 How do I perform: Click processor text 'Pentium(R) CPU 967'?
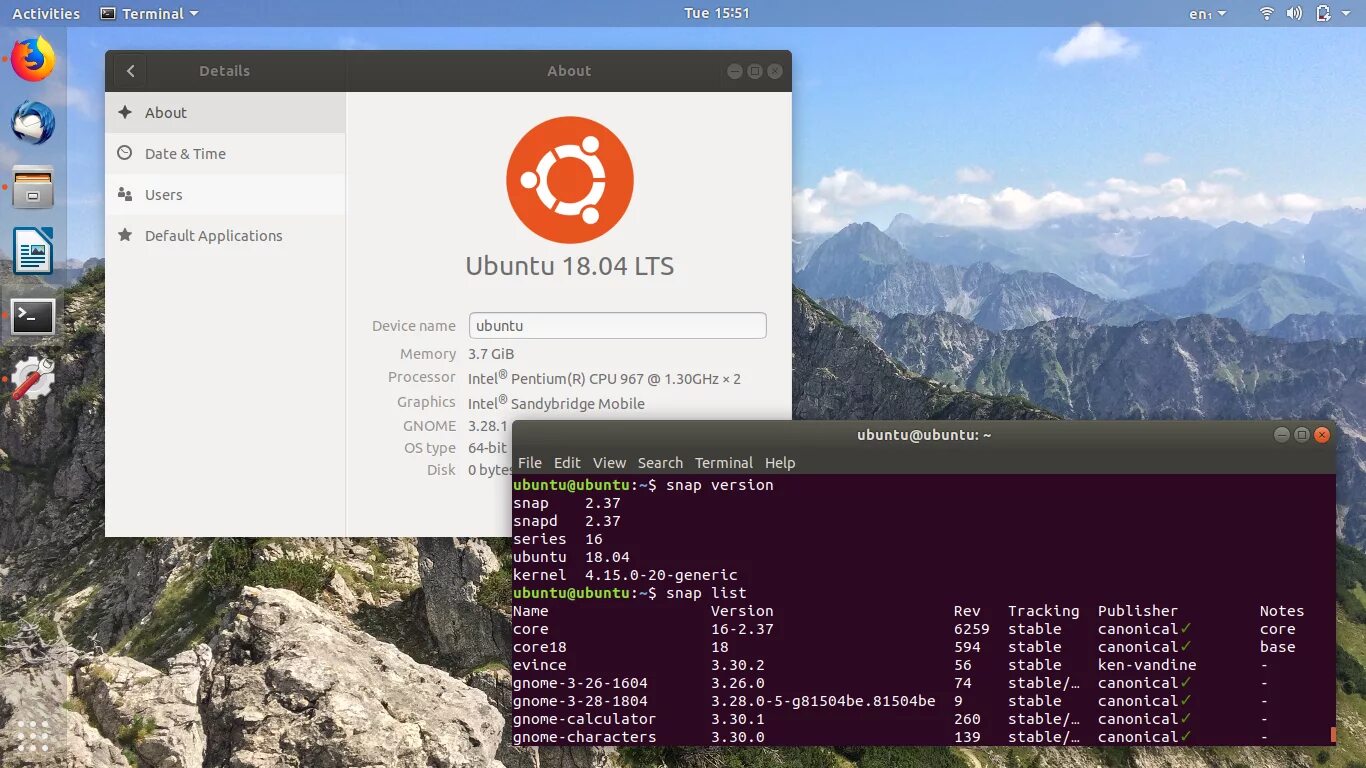tap(576, 379)
